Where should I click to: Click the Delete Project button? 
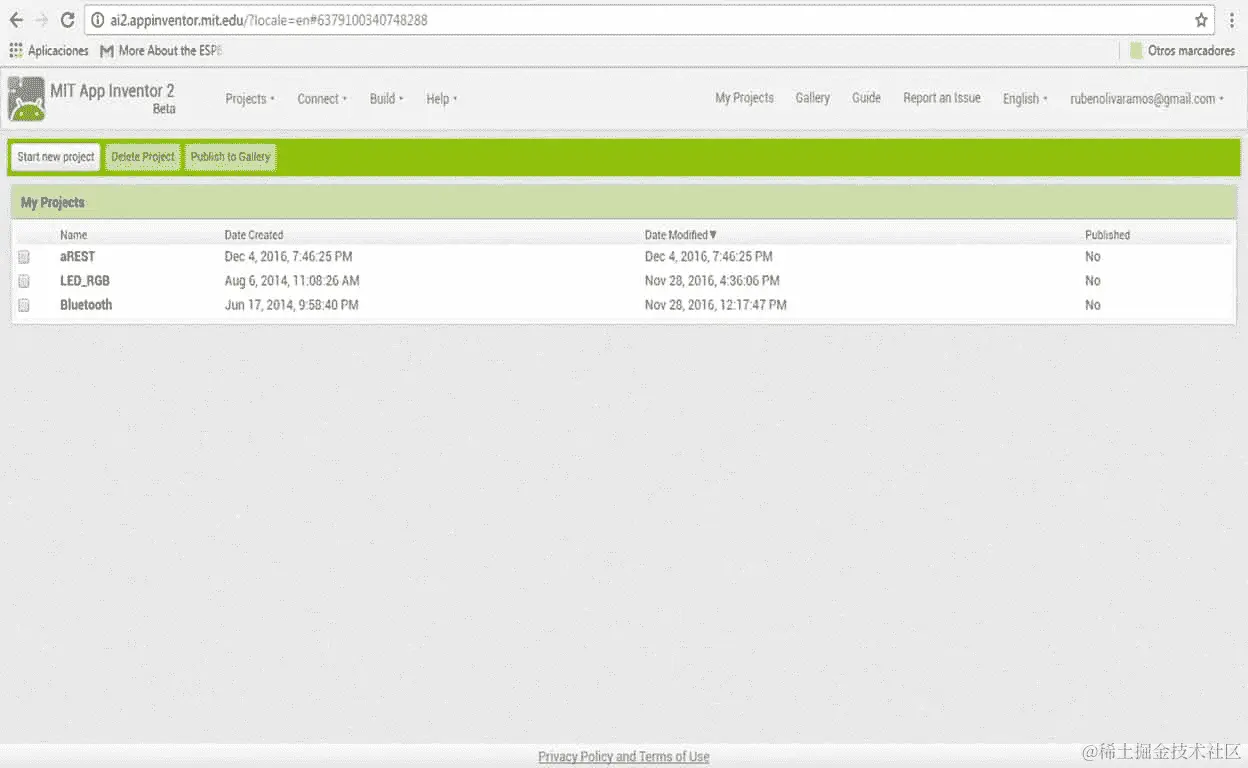click(143, 157)
